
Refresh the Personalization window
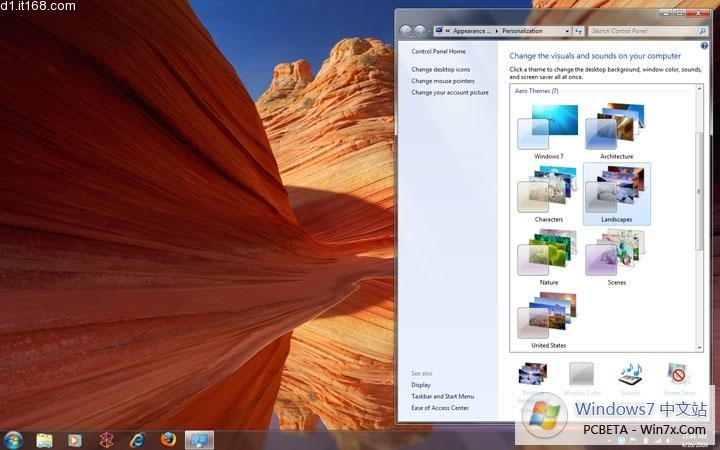578,31
